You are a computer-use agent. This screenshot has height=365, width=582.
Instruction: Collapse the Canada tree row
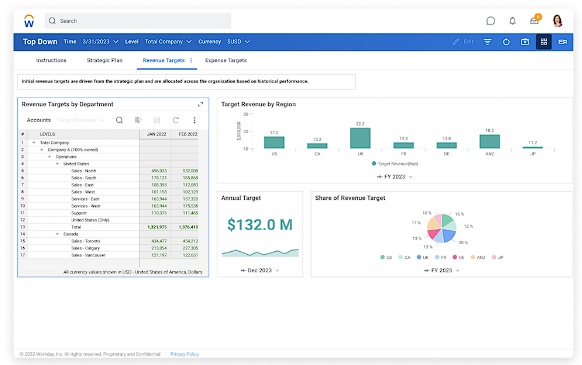(57, 234)
